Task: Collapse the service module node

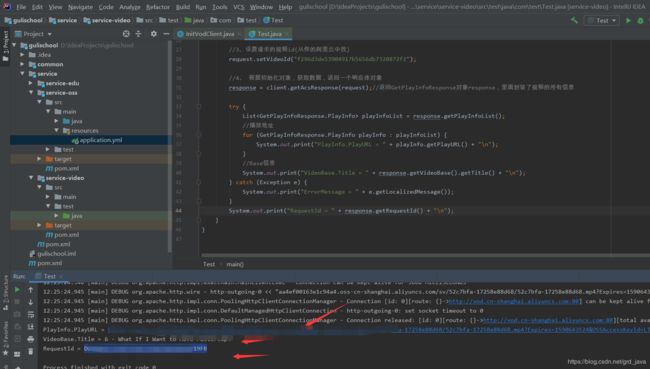Action: click(23, 74)
